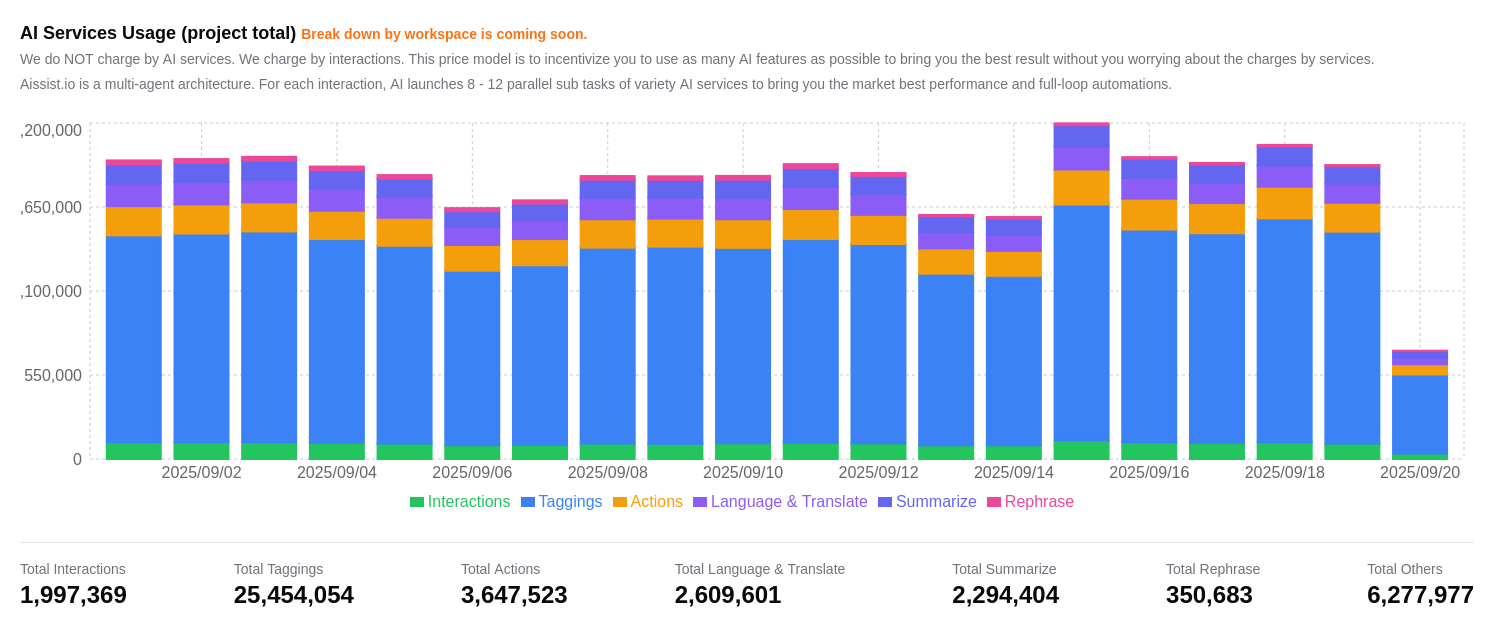This screenshot has height=632, width=1494.
Task: Click the Total Taggings value 25,454,054
Action: [x=293, y=595]
